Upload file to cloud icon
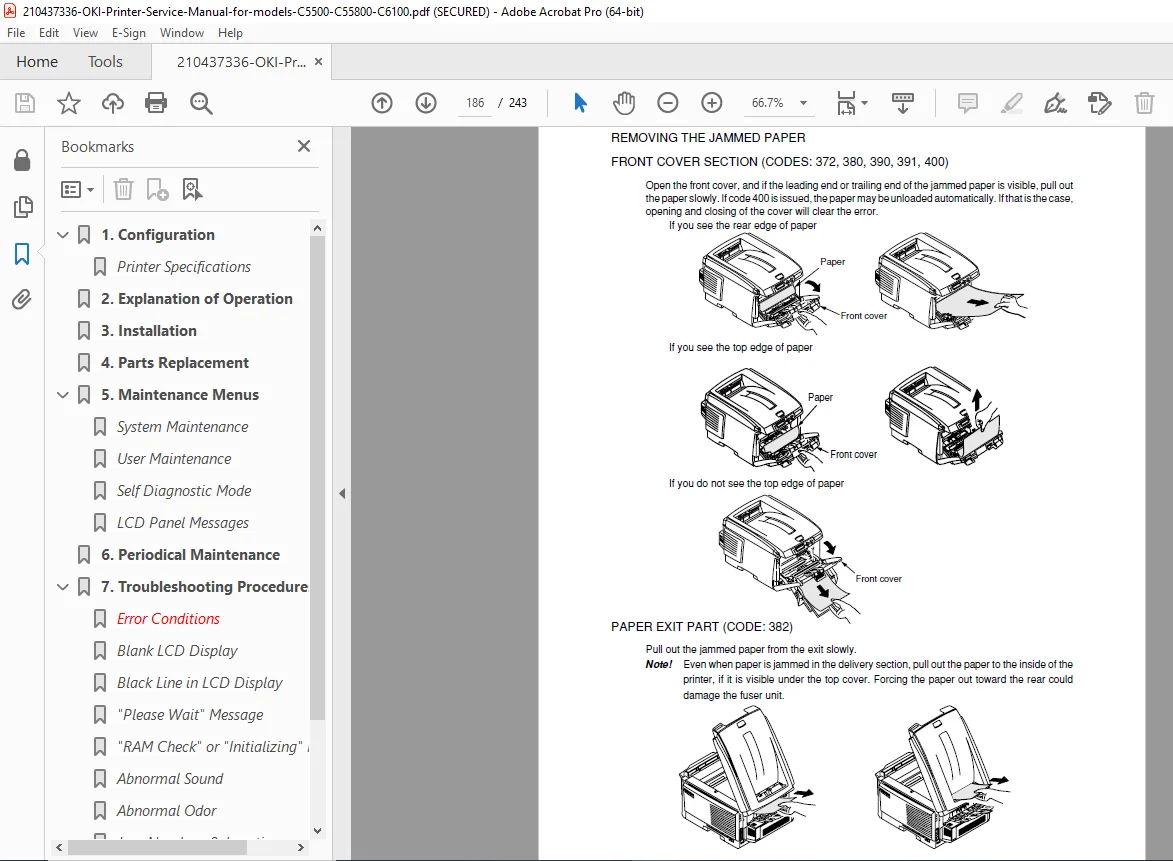Viewport: 1173px width, 861px height. pyautogui.click(x=113, y=102)
